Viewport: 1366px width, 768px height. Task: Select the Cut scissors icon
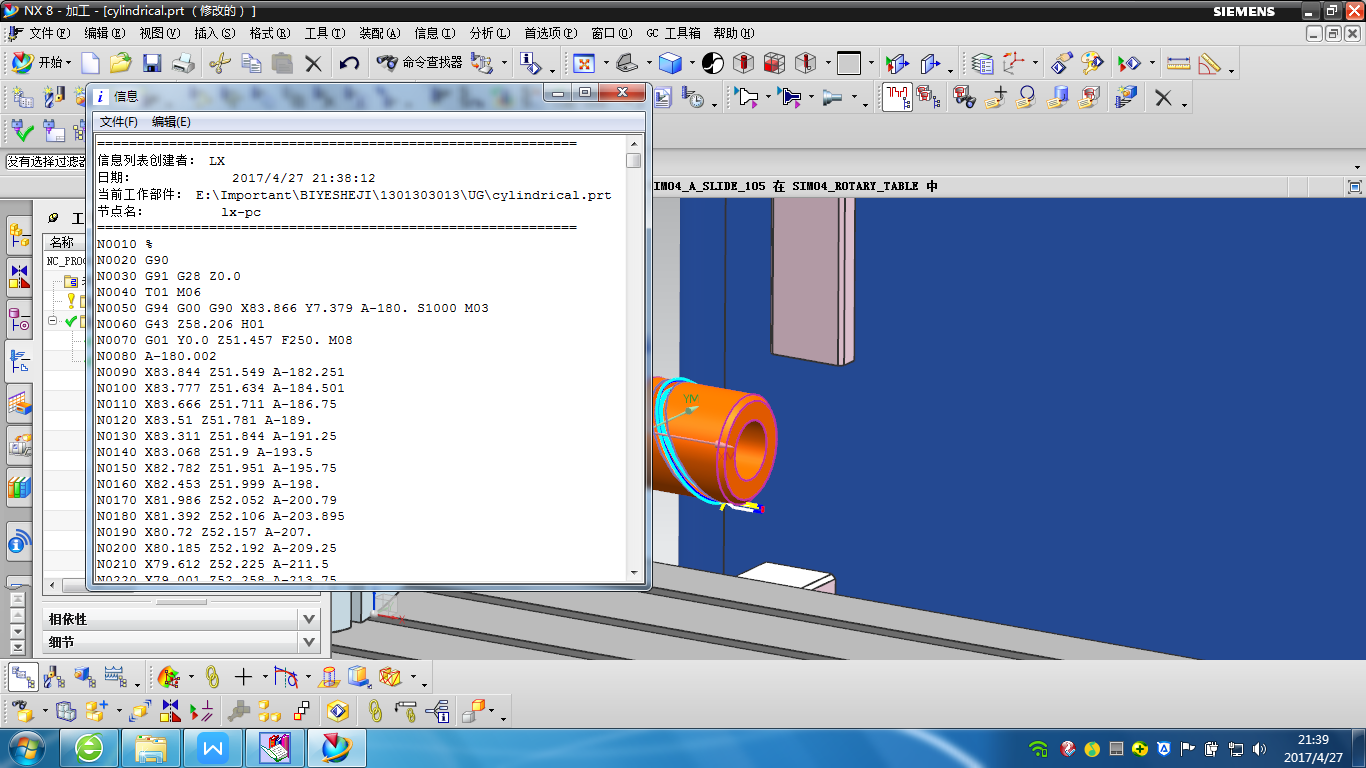click(x=220, y=63)
